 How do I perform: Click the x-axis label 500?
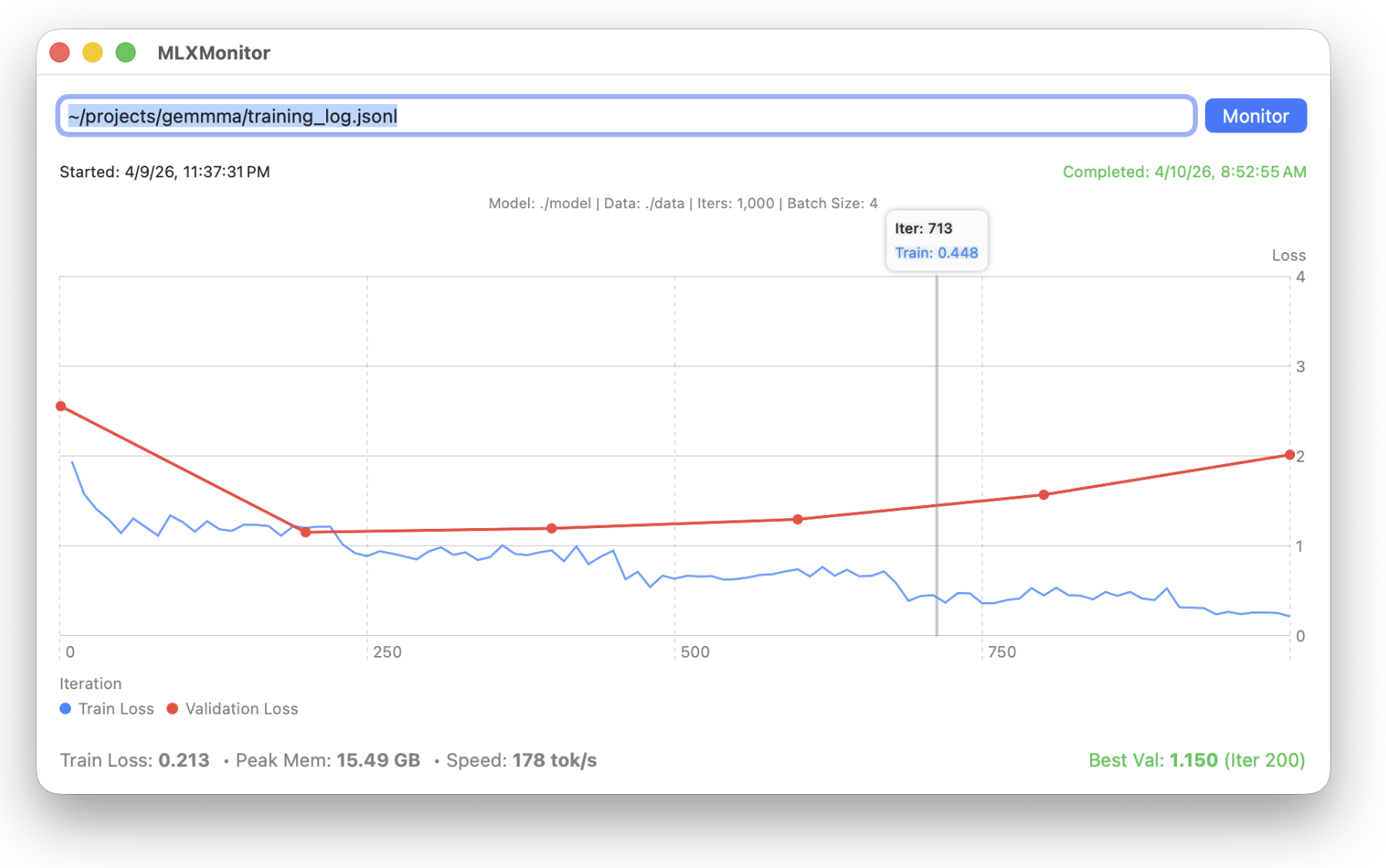pyautogui.click(x=695, y=652)
